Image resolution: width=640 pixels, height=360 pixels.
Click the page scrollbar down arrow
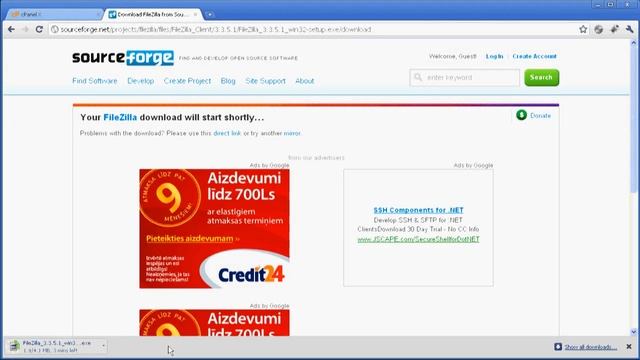coord(633,332)
